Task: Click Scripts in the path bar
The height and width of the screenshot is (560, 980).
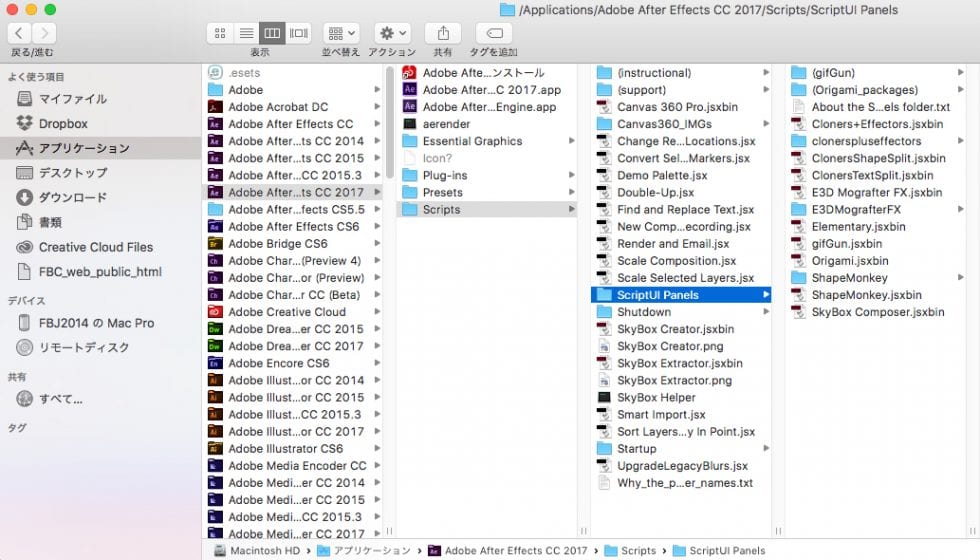Action: [637, 550]
